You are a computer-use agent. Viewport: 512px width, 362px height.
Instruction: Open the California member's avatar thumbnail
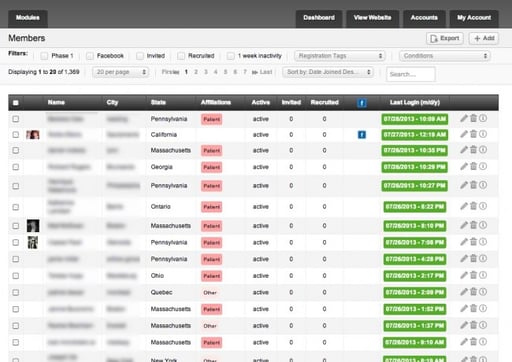[x=33, y=135]
